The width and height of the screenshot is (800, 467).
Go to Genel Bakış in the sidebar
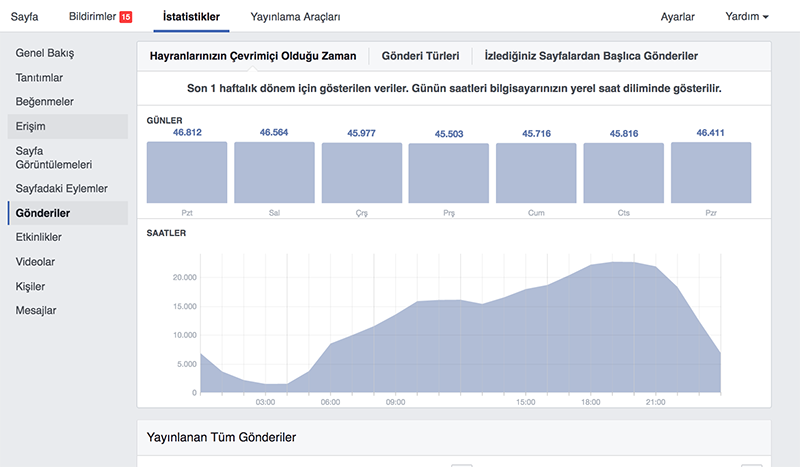point(45,53)
